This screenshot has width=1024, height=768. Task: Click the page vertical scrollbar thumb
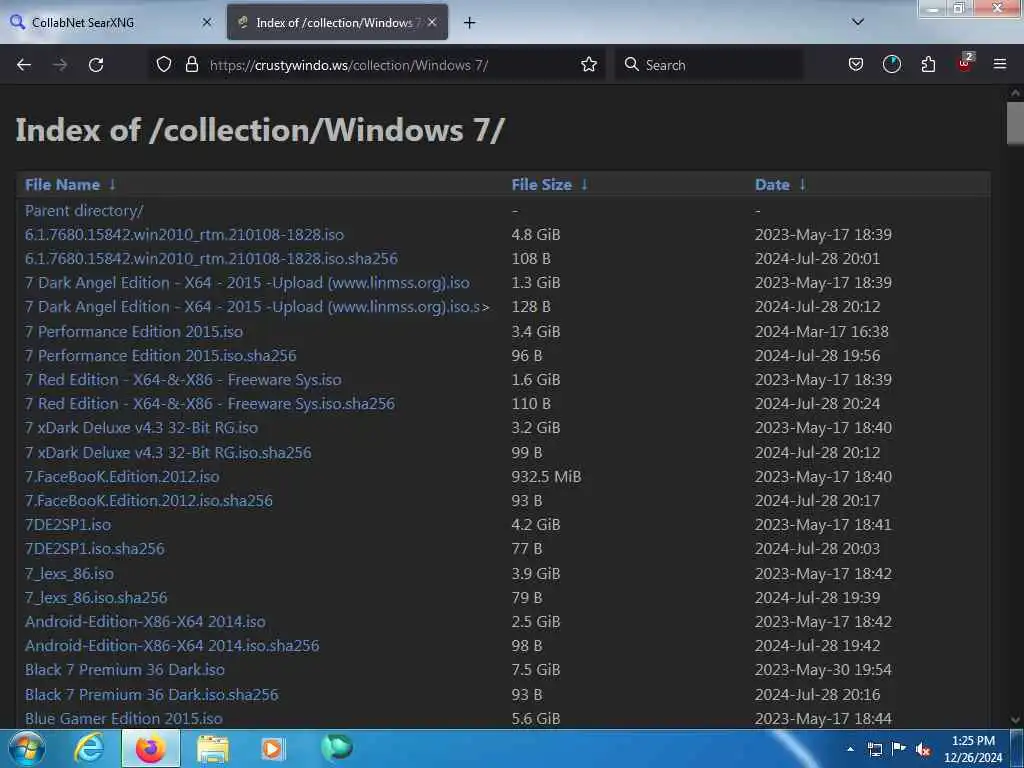pyautogui.click(x=1015, y=123)
